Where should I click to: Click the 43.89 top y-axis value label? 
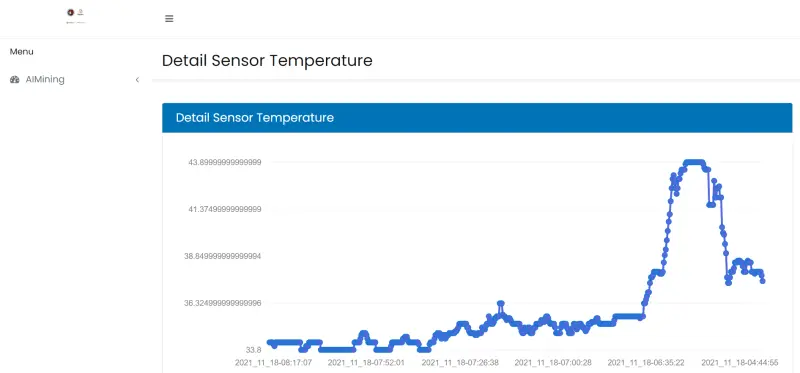pos(225,162)
